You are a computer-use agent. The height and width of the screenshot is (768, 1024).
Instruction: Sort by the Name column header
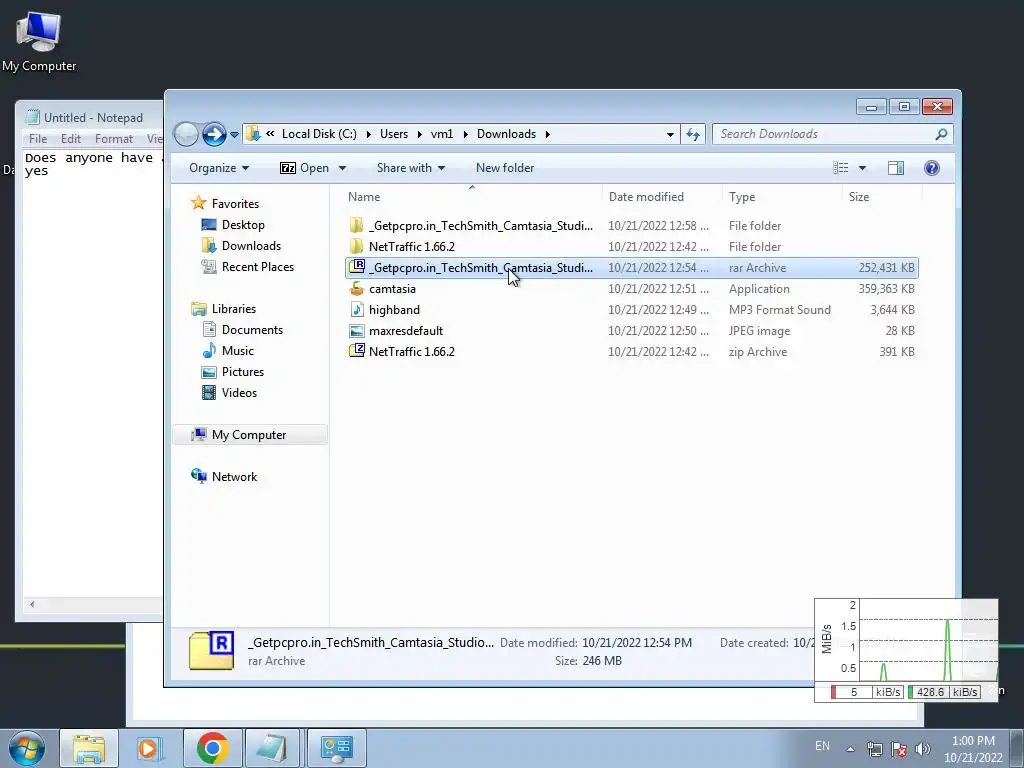[472, 197]
